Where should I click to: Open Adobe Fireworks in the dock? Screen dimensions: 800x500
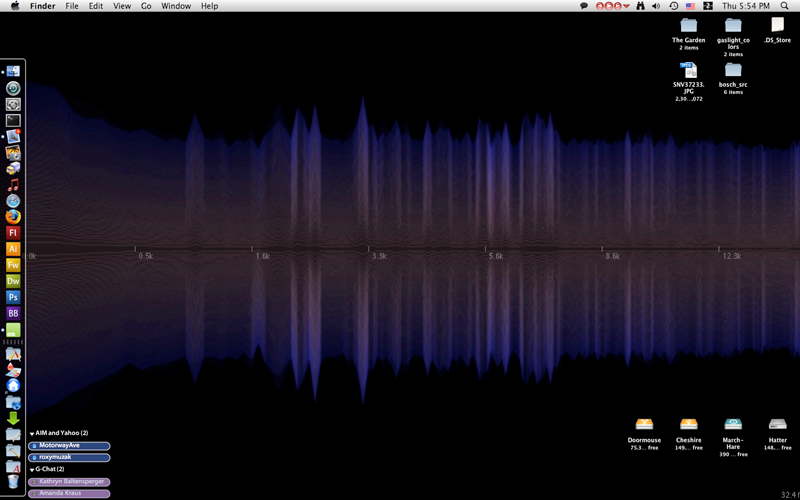click(x=13, y=265)
